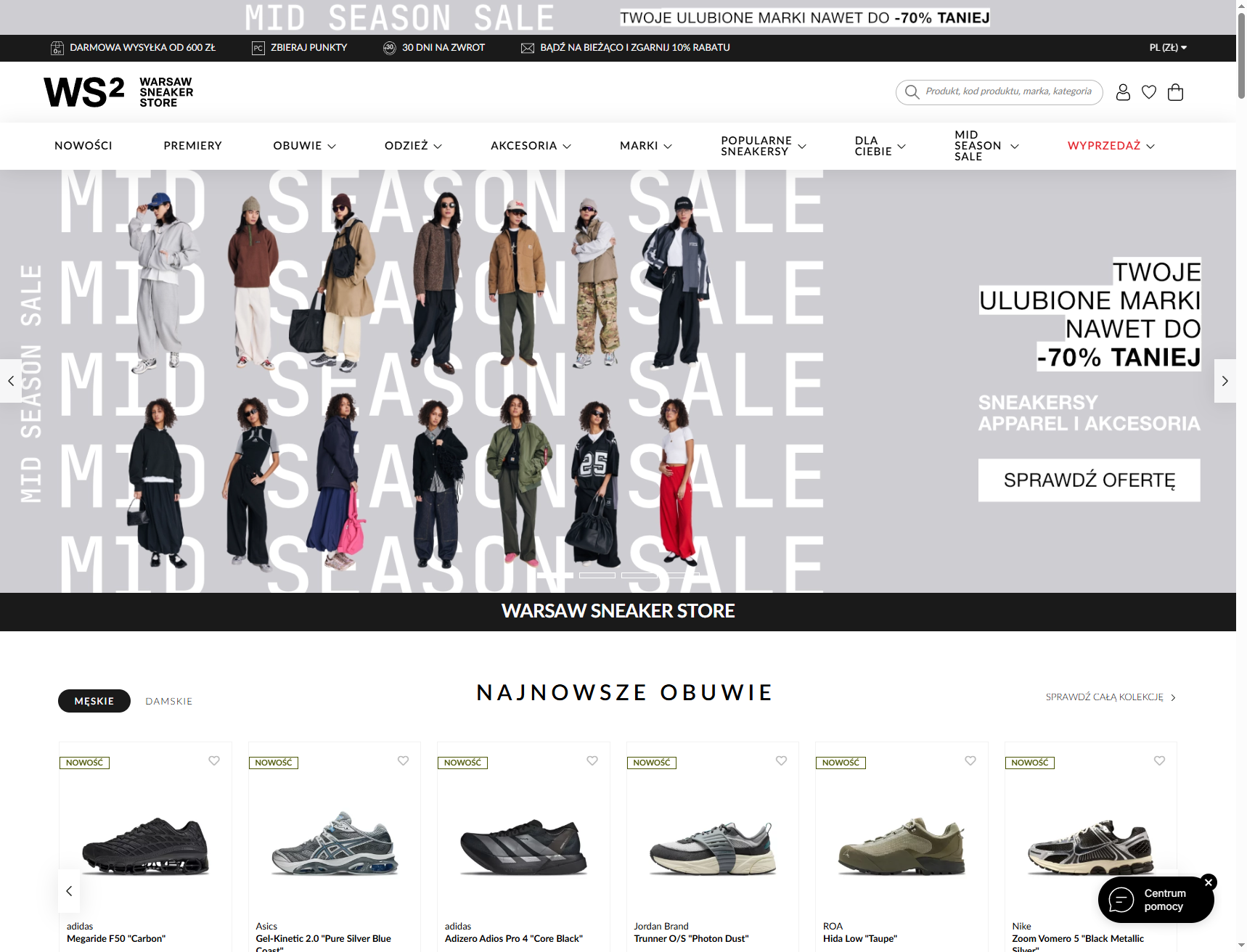Favorite the Nike Zoom Vomero 5
Screen dimensions: 1247x952
[x=1159, y=760]
